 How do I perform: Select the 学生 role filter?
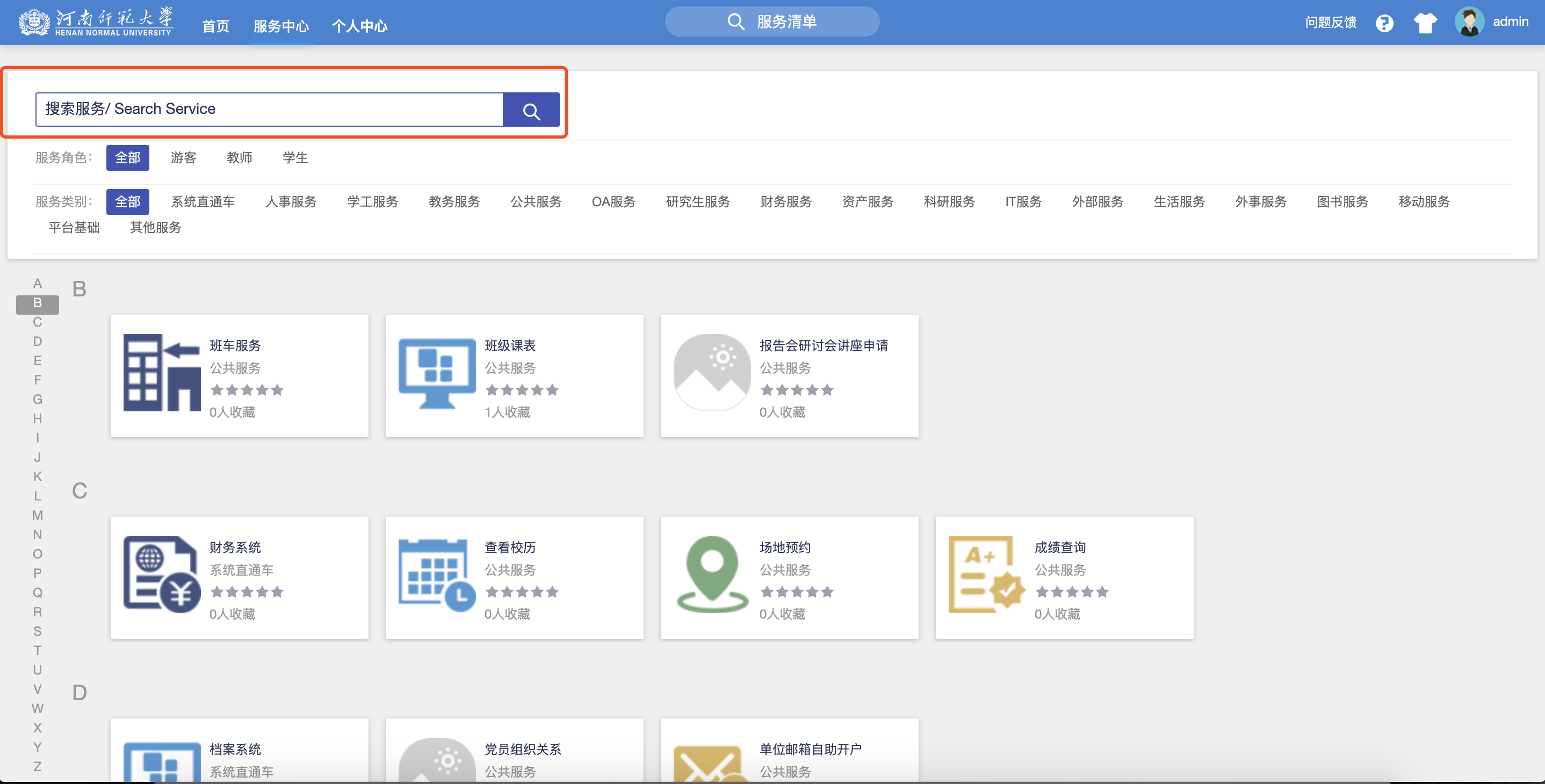click(295, 158)
